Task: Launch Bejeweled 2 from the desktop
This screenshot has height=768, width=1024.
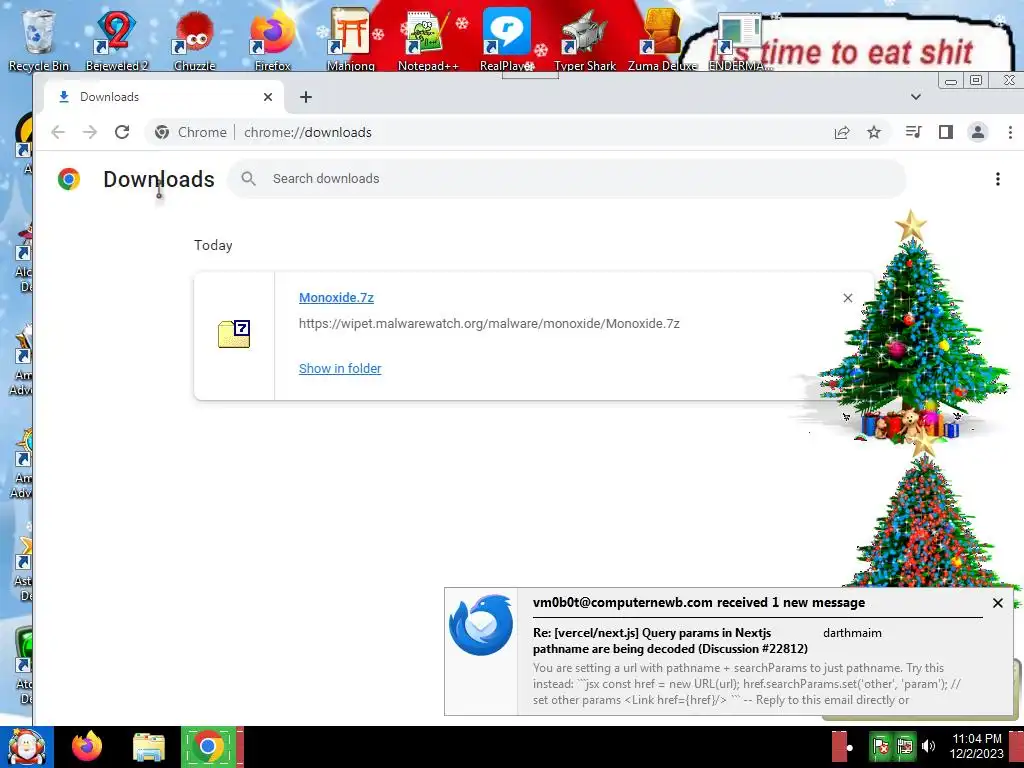Action: (x=117, y=39)
